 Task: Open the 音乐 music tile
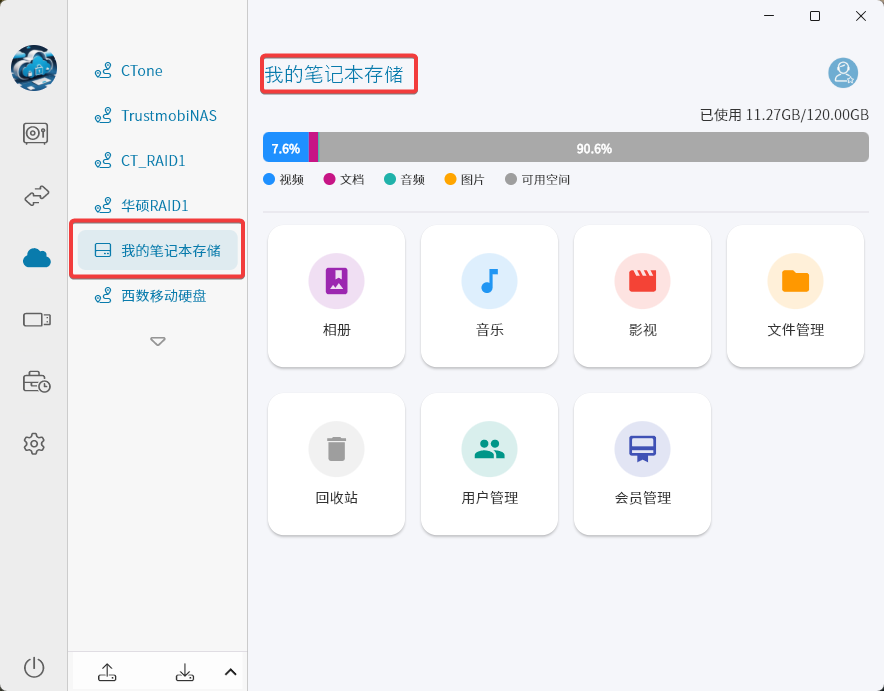tap(489, 296)
